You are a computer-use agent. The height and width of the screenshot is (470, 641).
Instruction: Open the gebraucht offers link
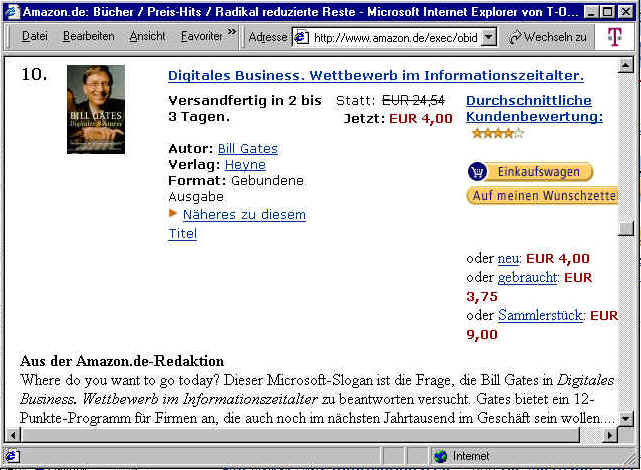click(x=528, y=278)
